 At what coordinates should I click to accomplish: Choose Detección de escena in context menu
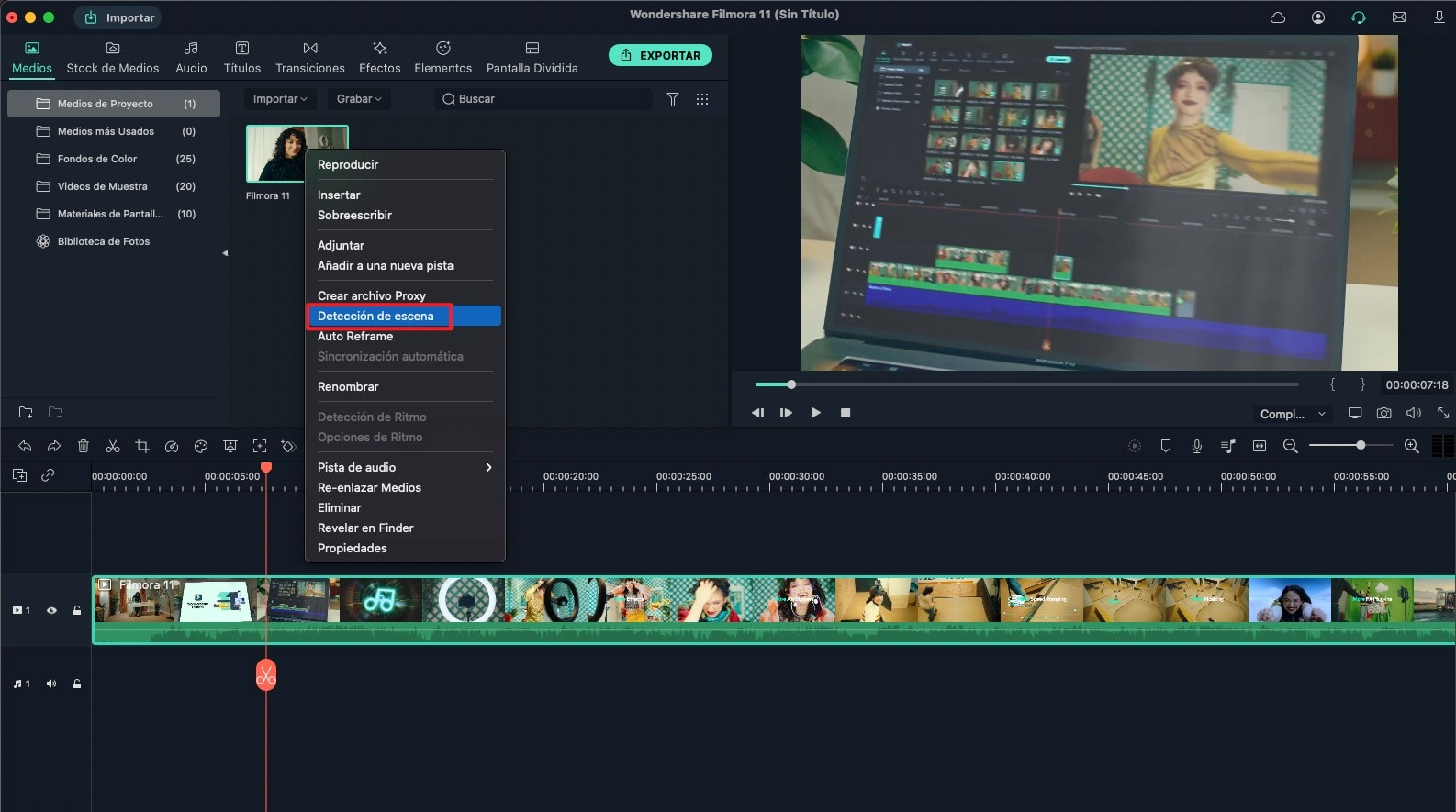click(405, 316)
